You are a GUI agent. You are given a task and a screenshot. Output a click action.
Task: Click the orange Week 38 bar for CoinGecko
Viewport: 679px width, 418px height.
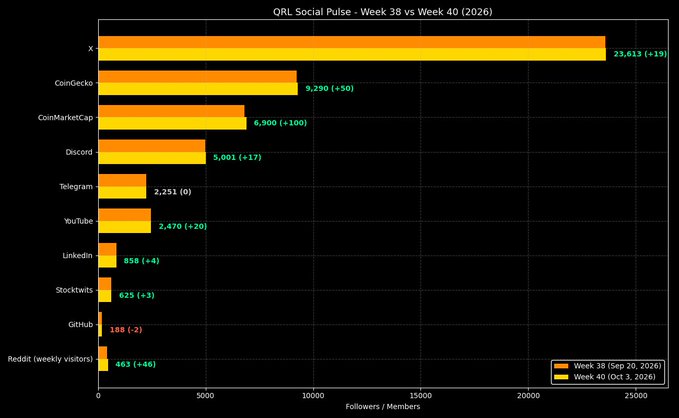point(197,77)
